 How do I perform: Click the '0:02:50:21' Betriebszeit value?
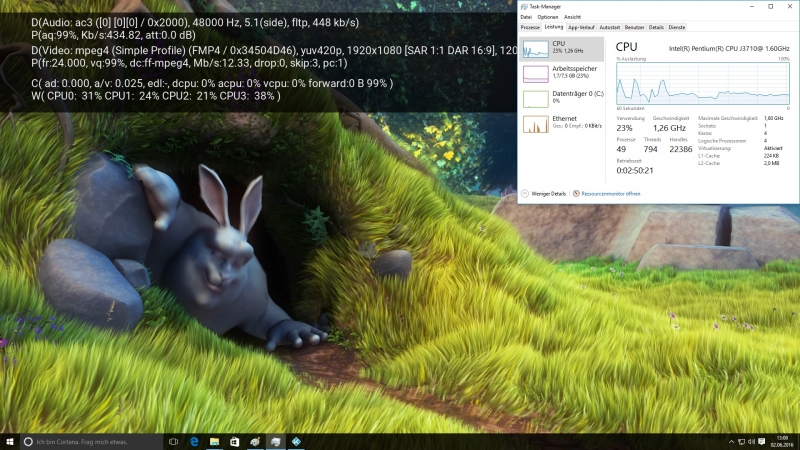(x=635, y=170)
